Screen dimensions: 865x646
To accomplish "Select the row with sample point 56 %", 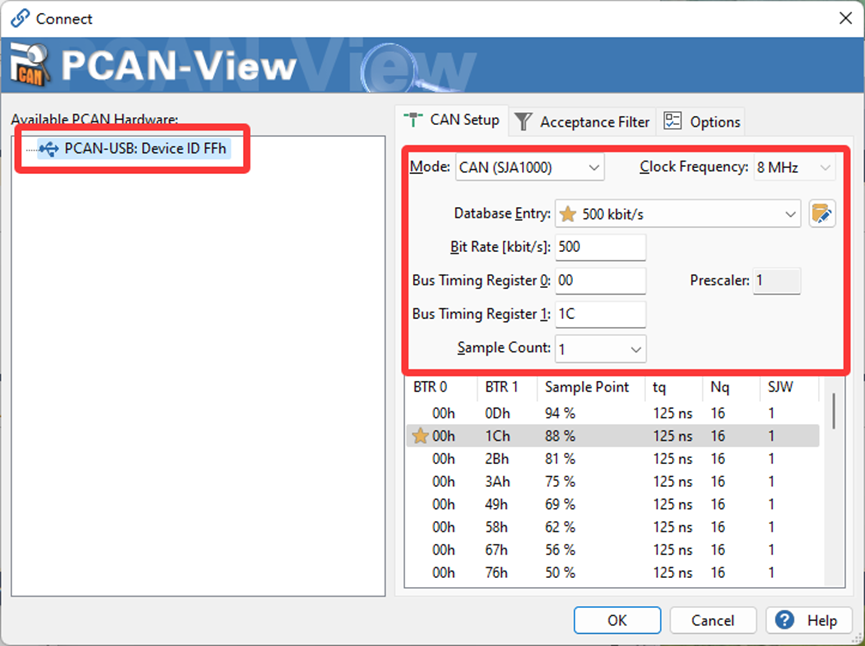I will point(613,550).
